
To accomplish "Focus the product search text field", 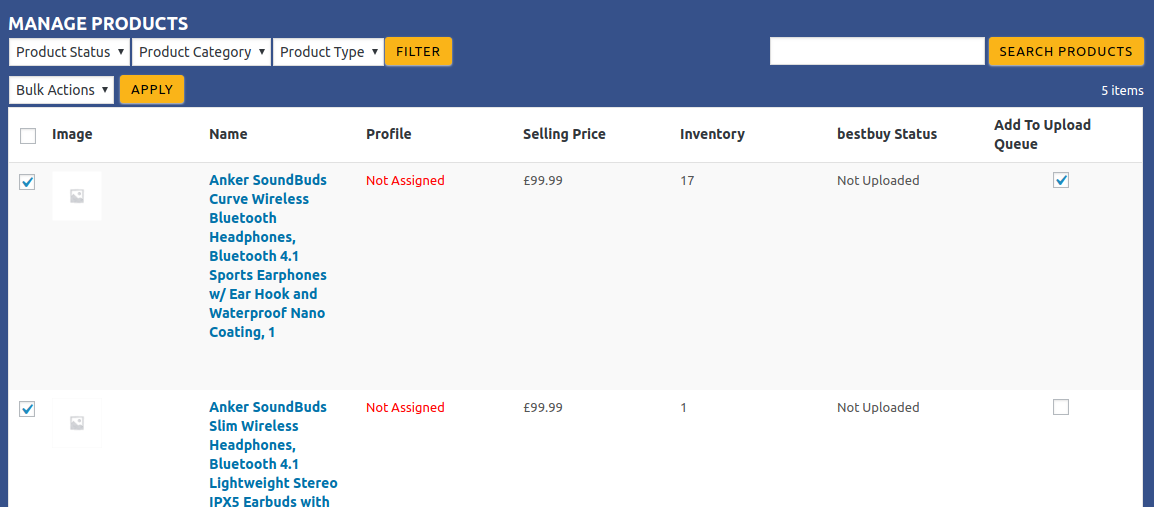I will 877,52.
